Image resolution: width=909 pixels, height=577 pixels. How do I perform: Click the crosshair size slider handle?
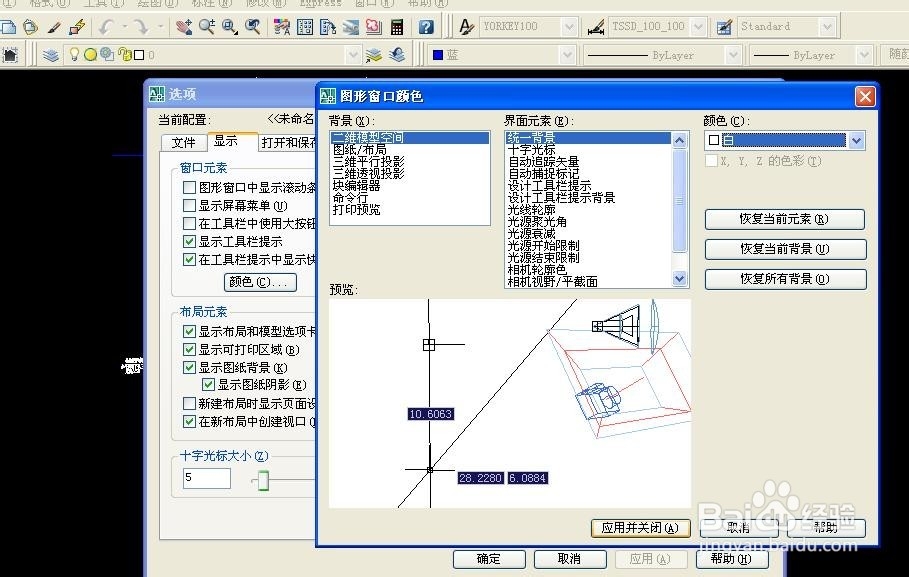point(263,480)
